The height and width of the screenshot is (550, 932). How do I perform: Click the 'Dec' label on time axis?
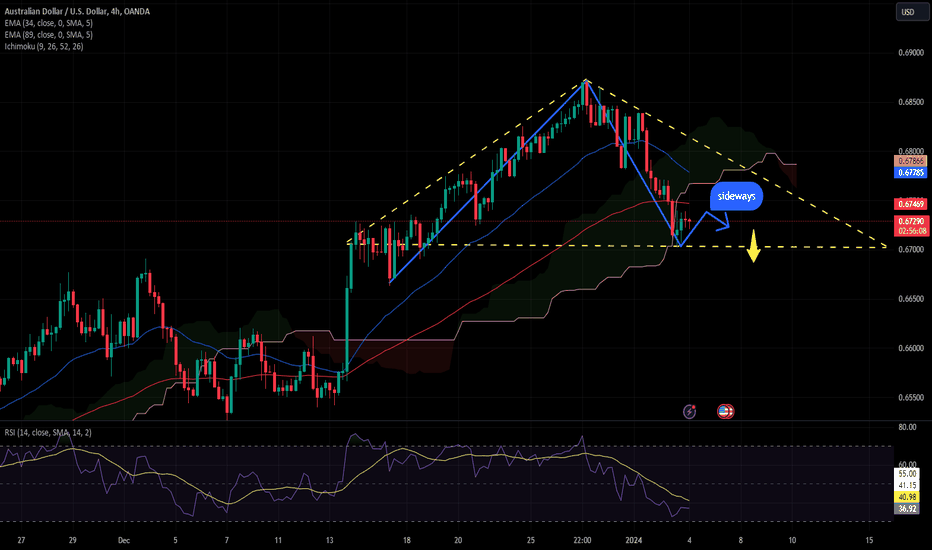[124, 540]
